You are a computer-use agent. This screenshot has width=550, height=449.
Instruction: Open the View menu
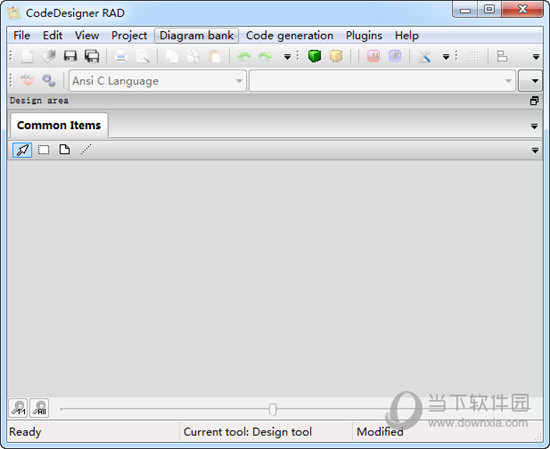pyautogui.click(x=87, y=35)
